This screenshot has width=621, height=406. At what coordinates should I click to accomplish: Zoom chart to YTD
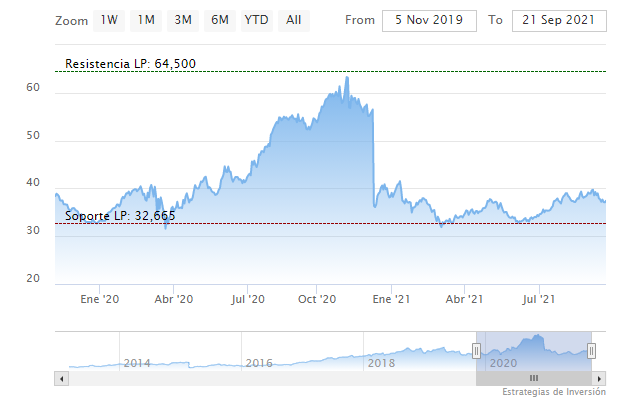257,20
